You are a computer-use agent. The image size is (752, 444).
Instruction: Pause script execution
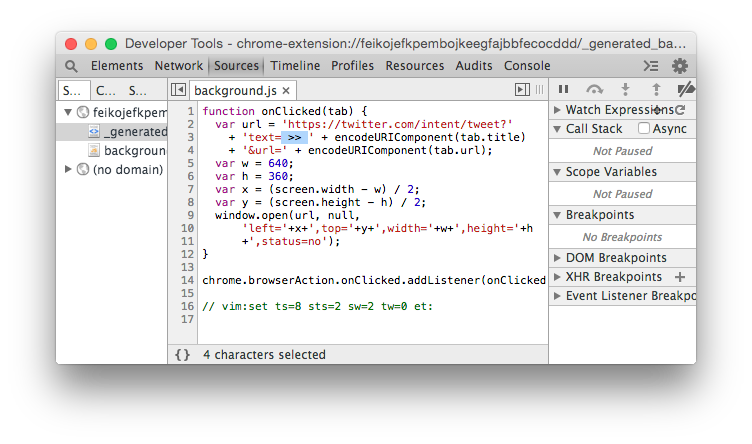[564, 90]
